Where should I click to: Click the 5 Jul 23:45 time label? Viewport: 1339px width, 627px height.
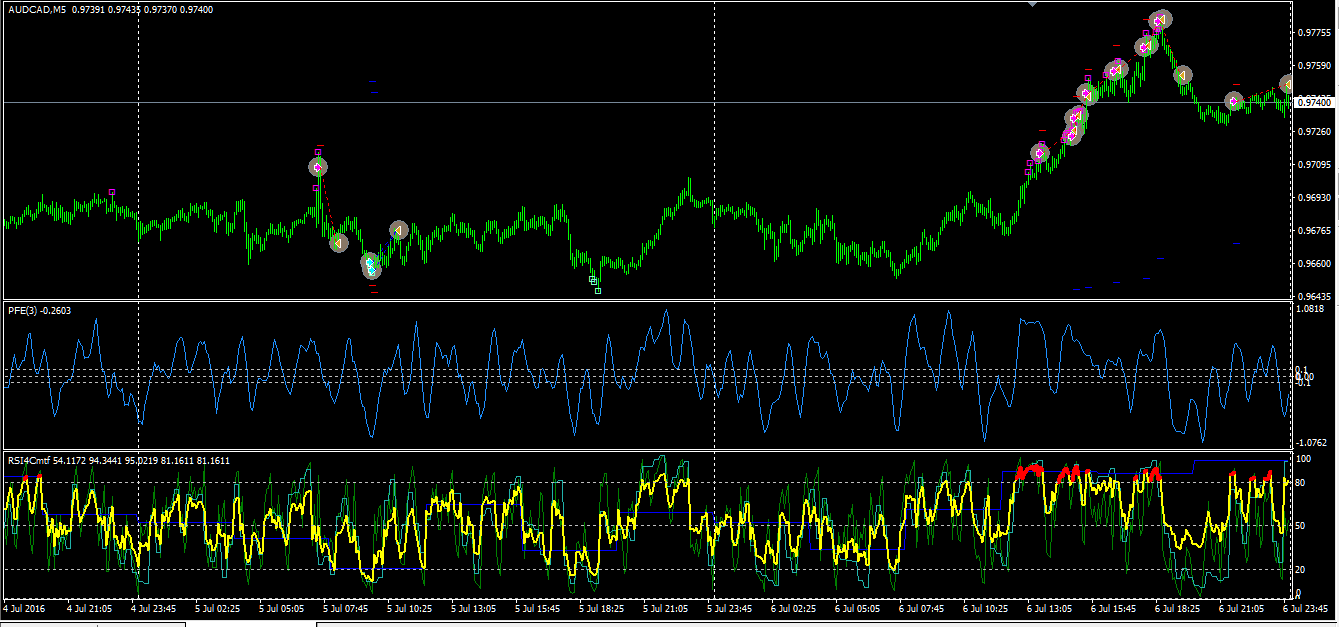(730, 608)
